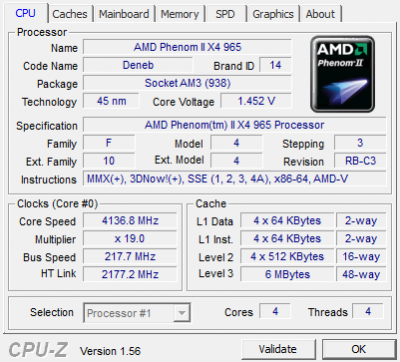This screenshot has height=362, width=400.
Task: Click the HT Link value 2177.2 MHz
Action: tap(130, 274)
